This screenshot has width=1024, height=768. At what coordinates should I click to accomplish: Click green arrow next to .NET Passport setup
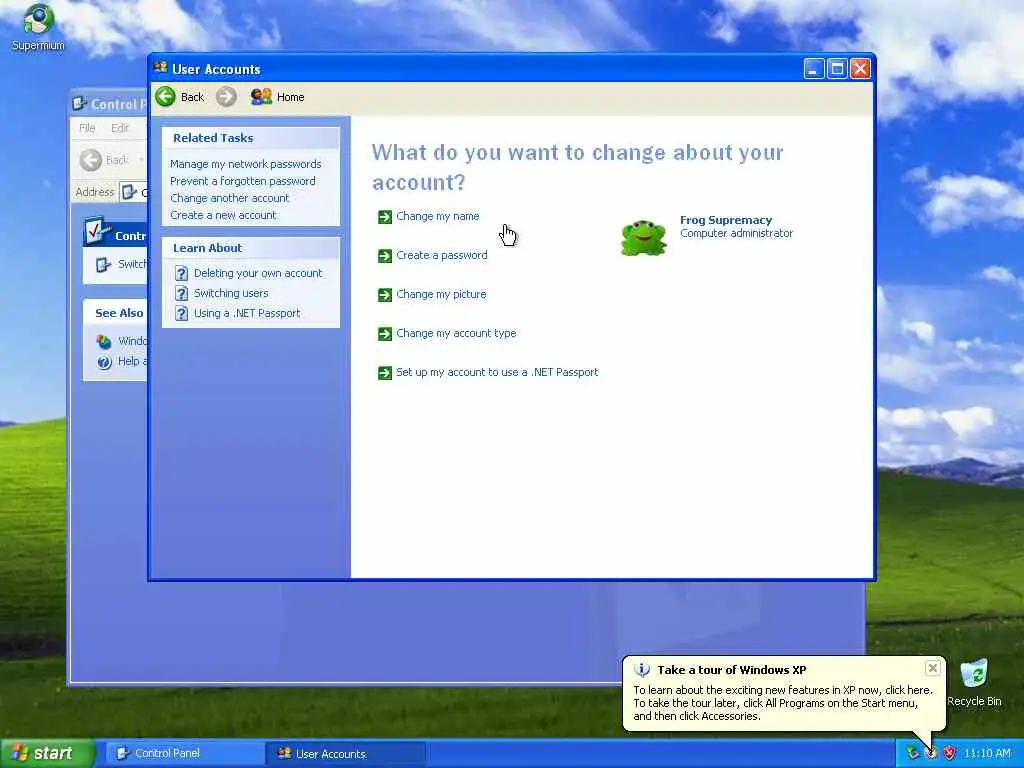[385, 373]
